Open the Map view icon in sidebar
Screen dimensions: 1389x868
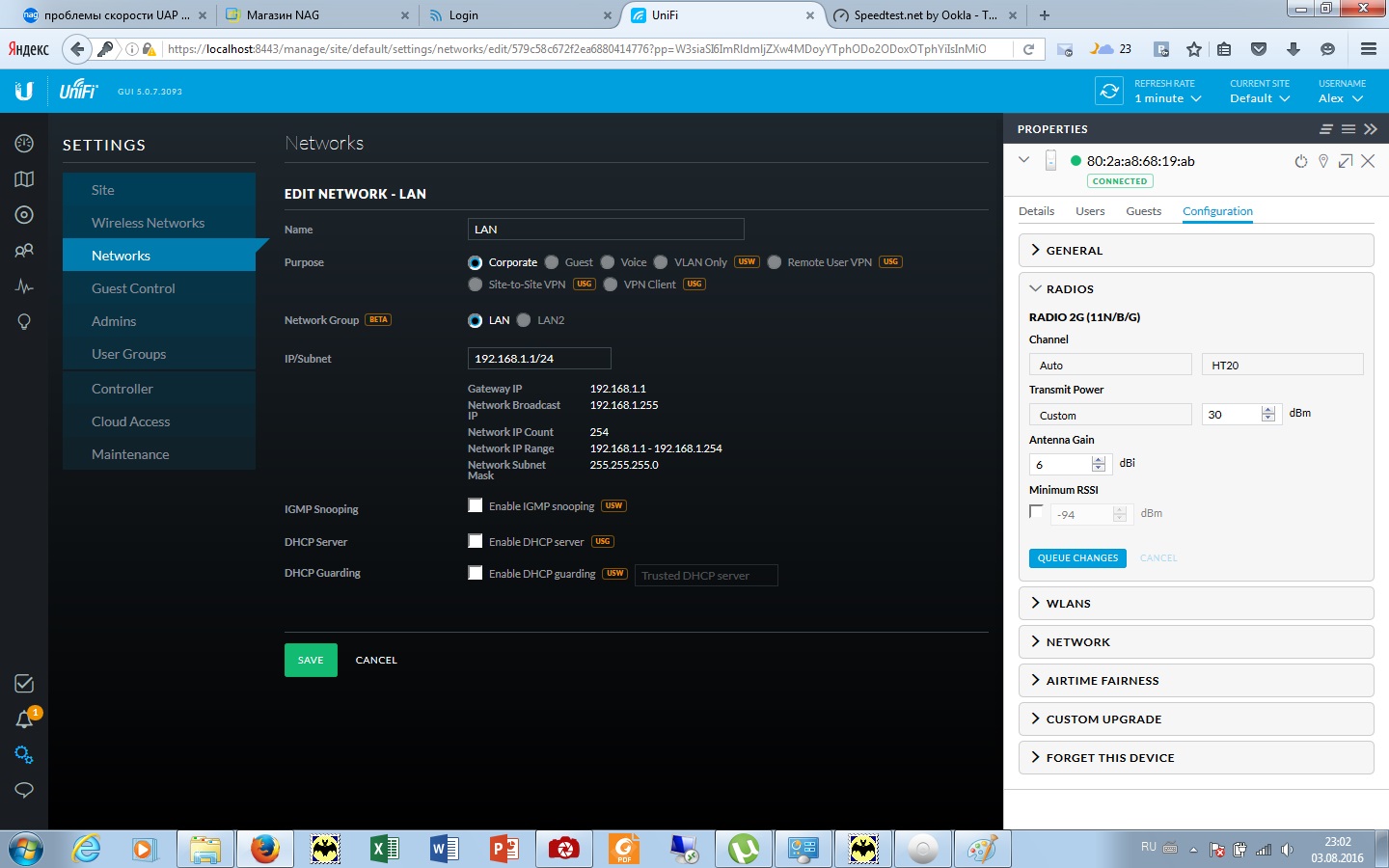[x=24, y=178]
